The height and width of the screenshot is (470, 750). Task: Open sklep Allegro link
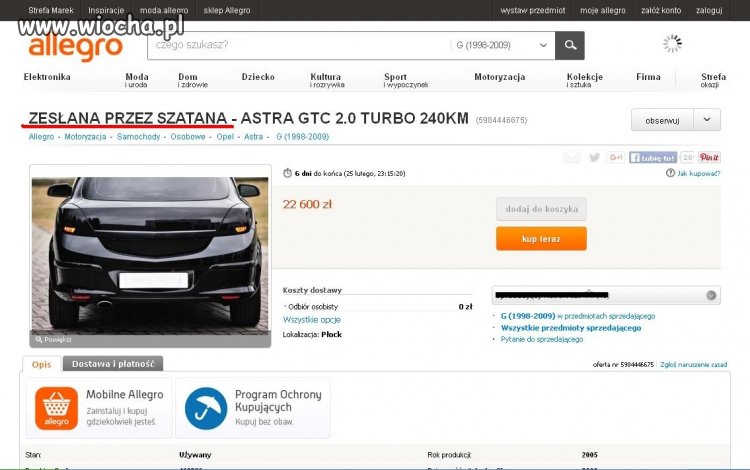[227, 10]
